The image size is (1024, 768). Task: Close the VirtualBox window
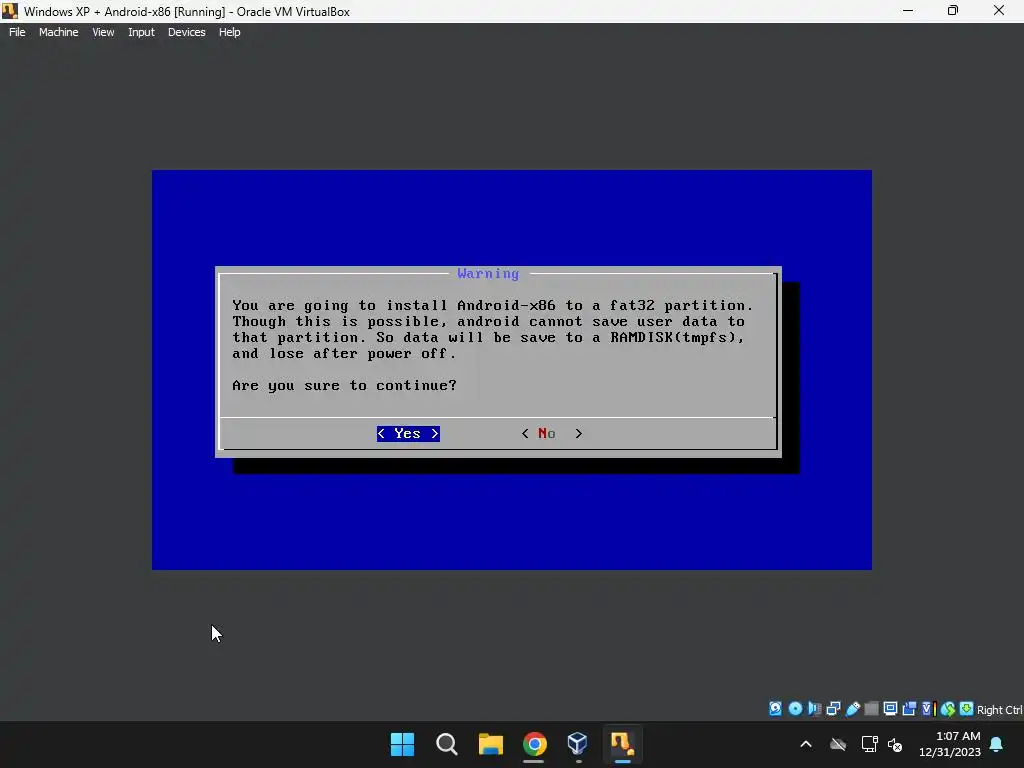tap(999, 11)
